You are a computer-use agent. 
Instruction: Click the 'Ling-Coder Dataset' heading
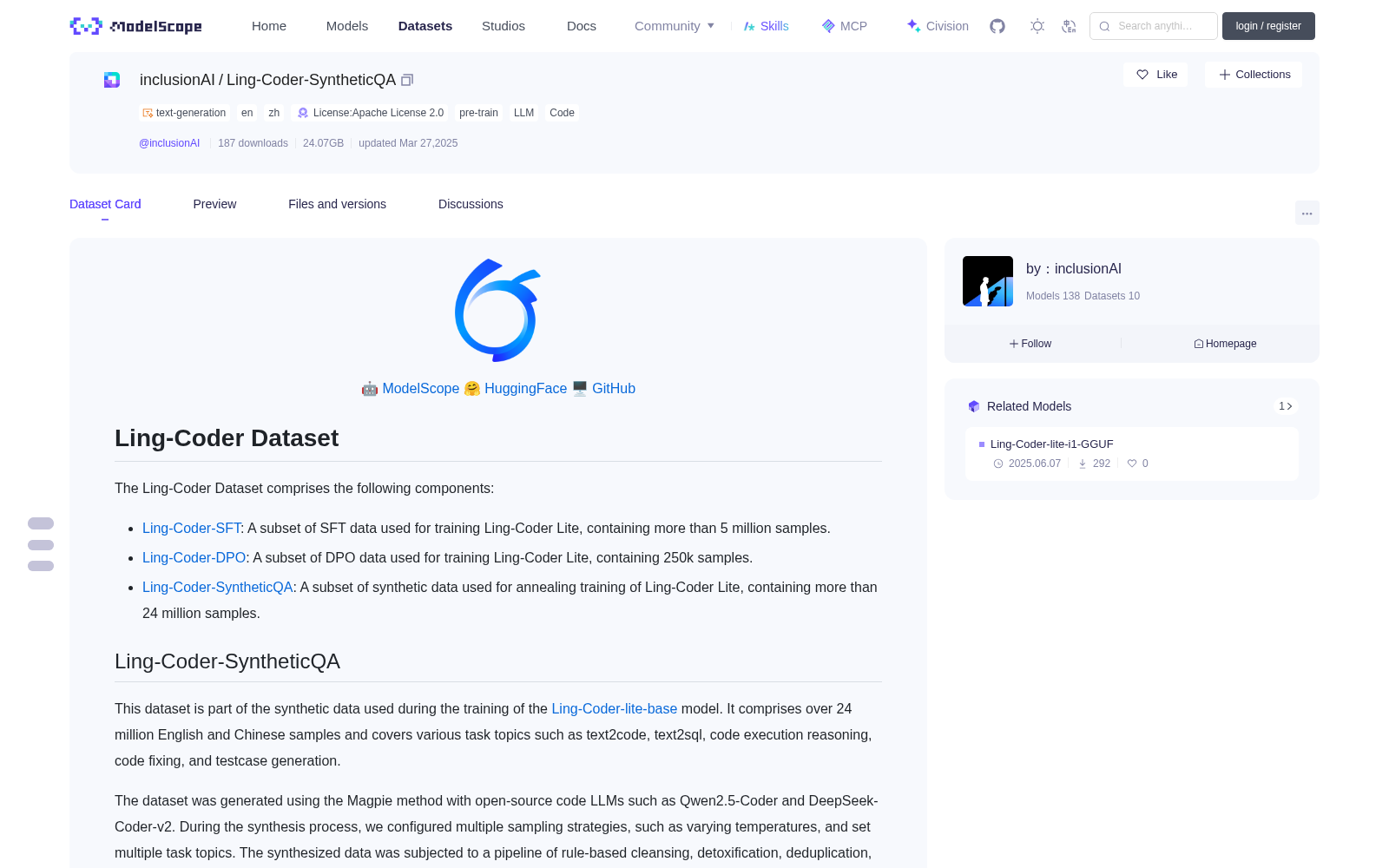(227, 438)
